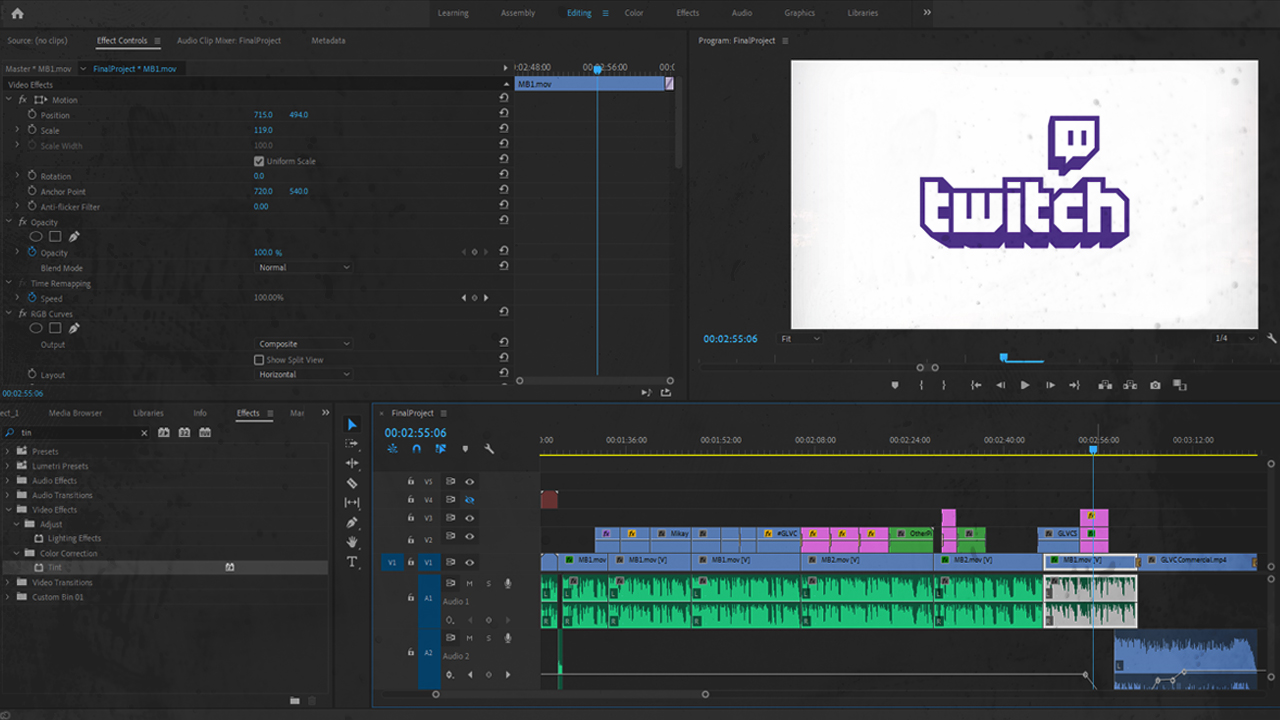1280x720 pixels.
Task: Open the Blend Mode dropdown
Action: pyautogui.click(x=304, y=268)
